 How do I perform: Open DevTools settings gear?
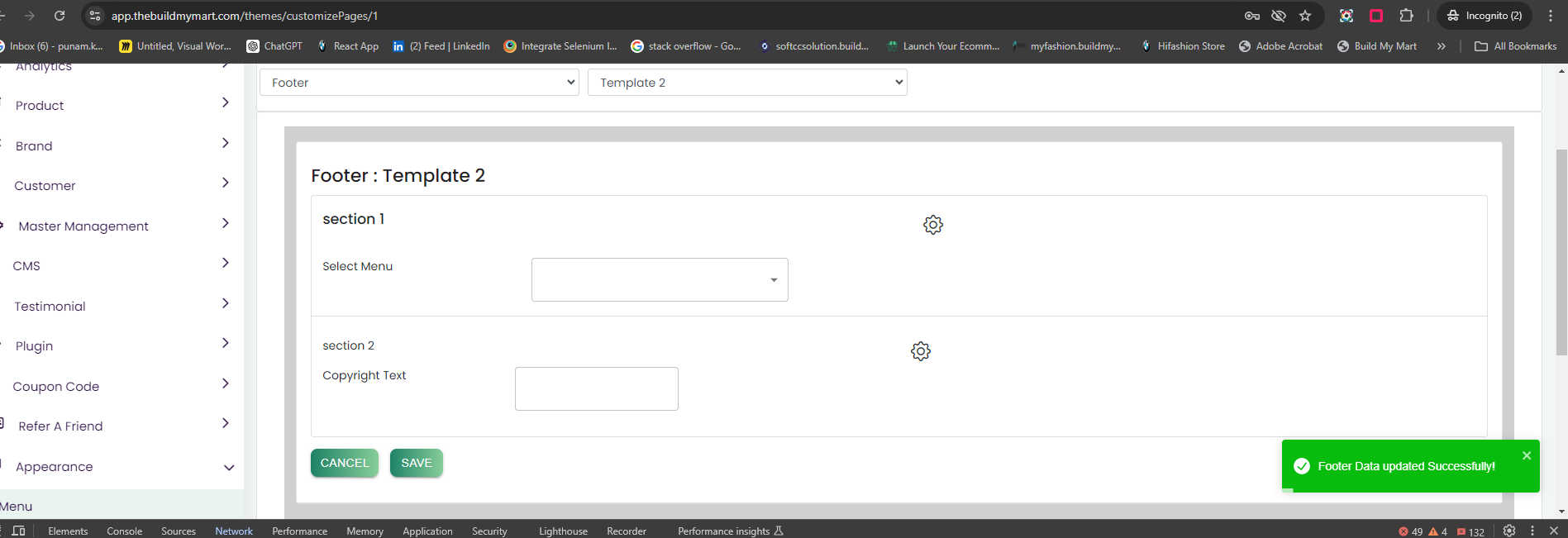[x=1509, y=531]
